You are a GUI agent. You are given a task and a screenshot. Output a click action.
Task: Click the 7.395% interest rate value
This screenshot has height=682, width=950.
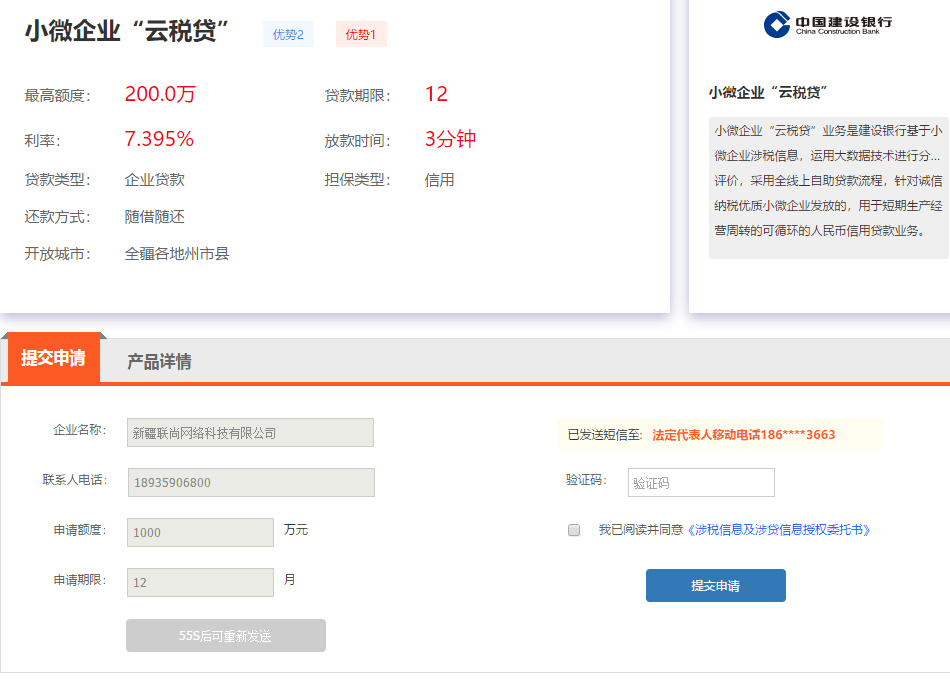159,139
